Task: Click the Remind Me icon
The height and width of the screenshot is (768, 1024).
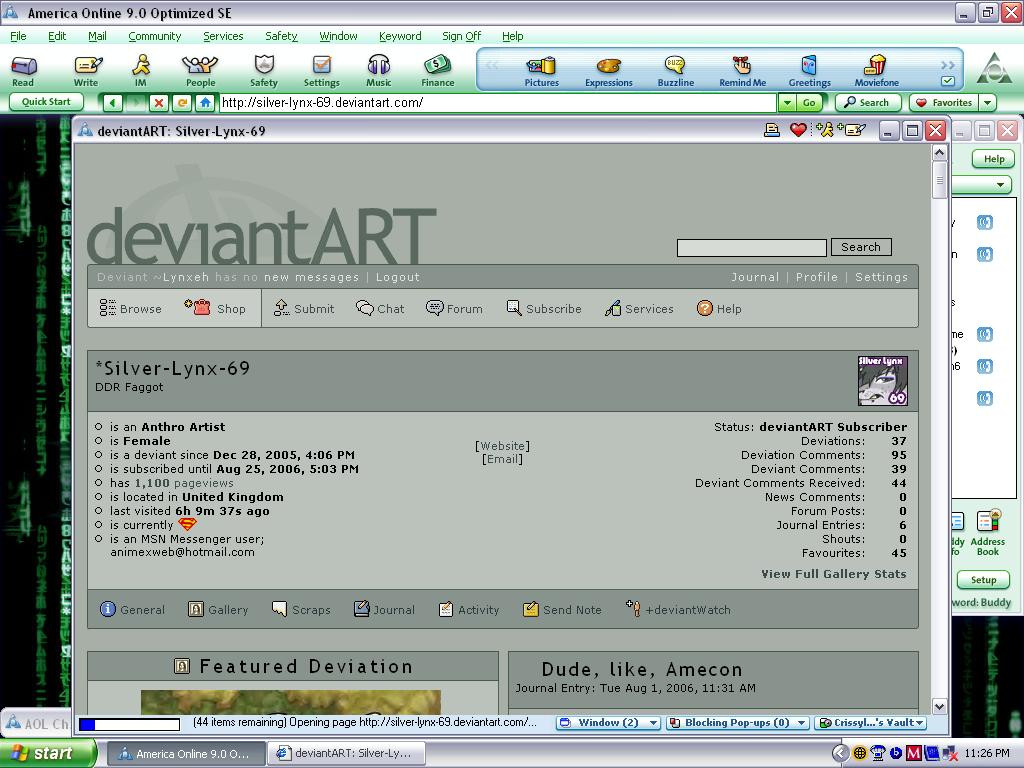Action: [743, 71]
